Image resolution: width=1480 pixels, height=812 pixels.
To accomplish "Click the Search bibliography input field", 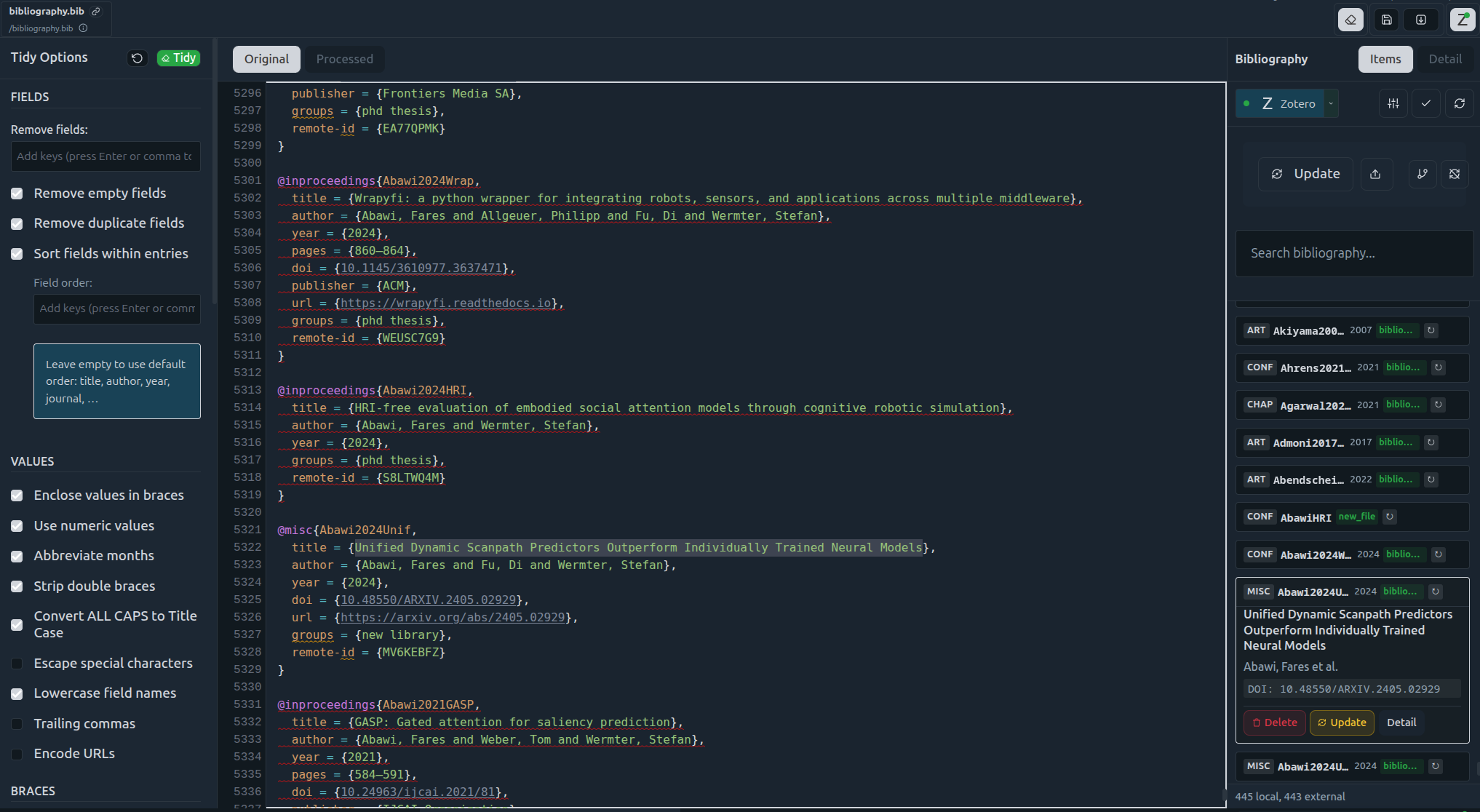I will [1354, 253].
